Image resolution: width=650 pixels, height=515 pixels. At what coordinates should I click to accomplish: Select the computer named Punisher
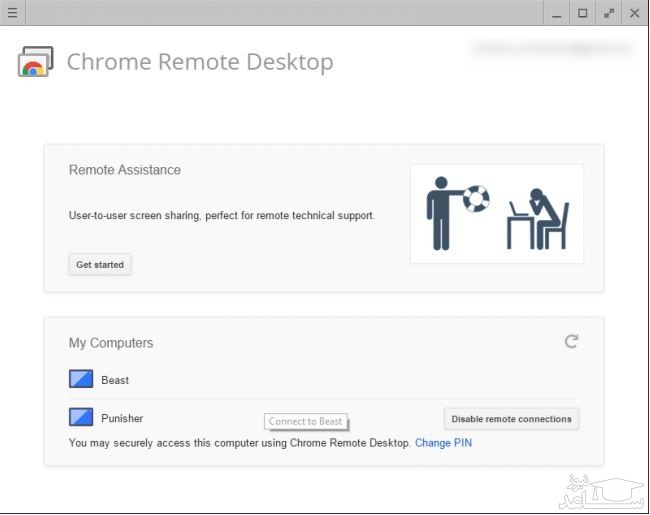122,418
